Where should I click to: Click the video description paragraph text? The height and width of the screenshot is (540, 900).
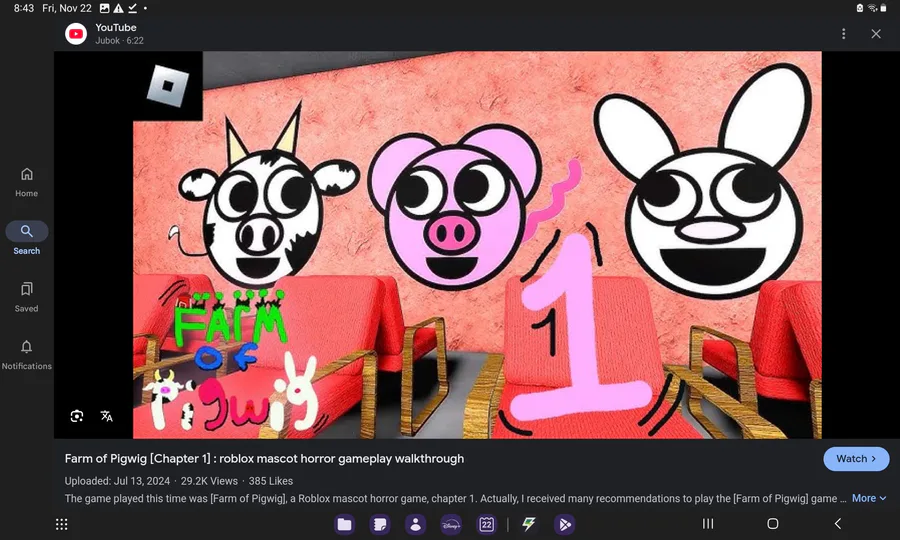pyautogui.click(x=455, y=498)
